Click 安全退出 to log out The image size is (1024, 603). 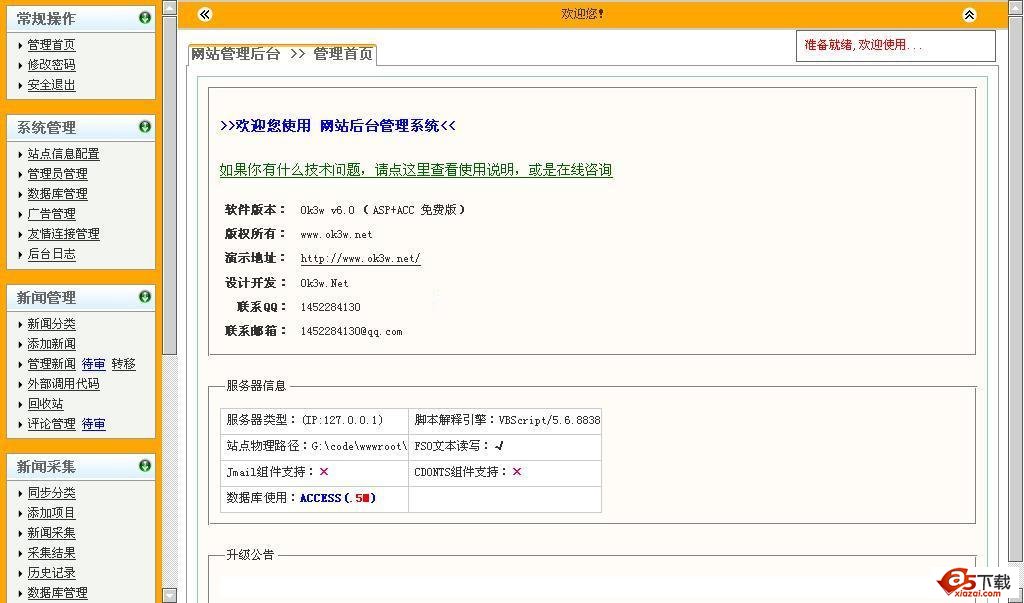tap(51, 85)
